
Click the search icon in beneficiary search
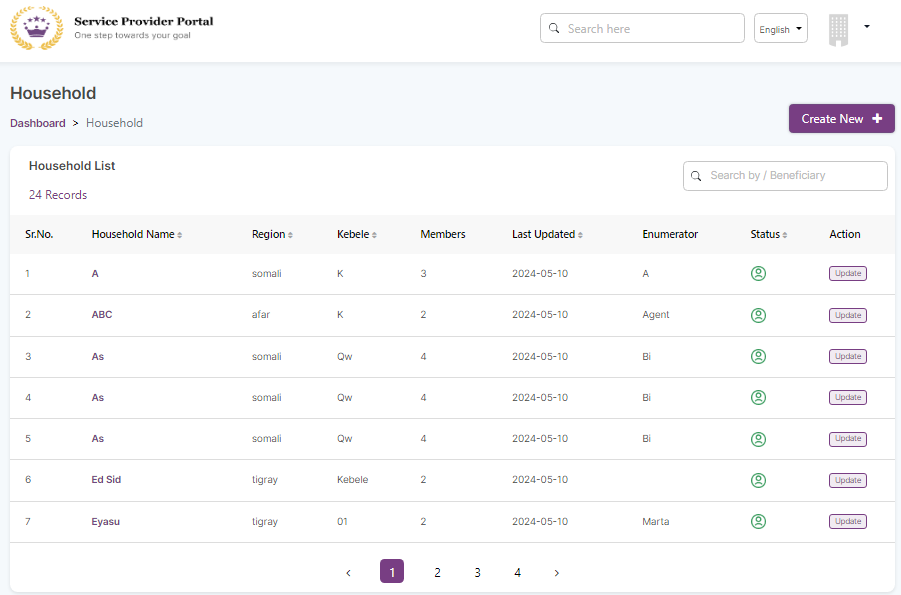[696, 176]
